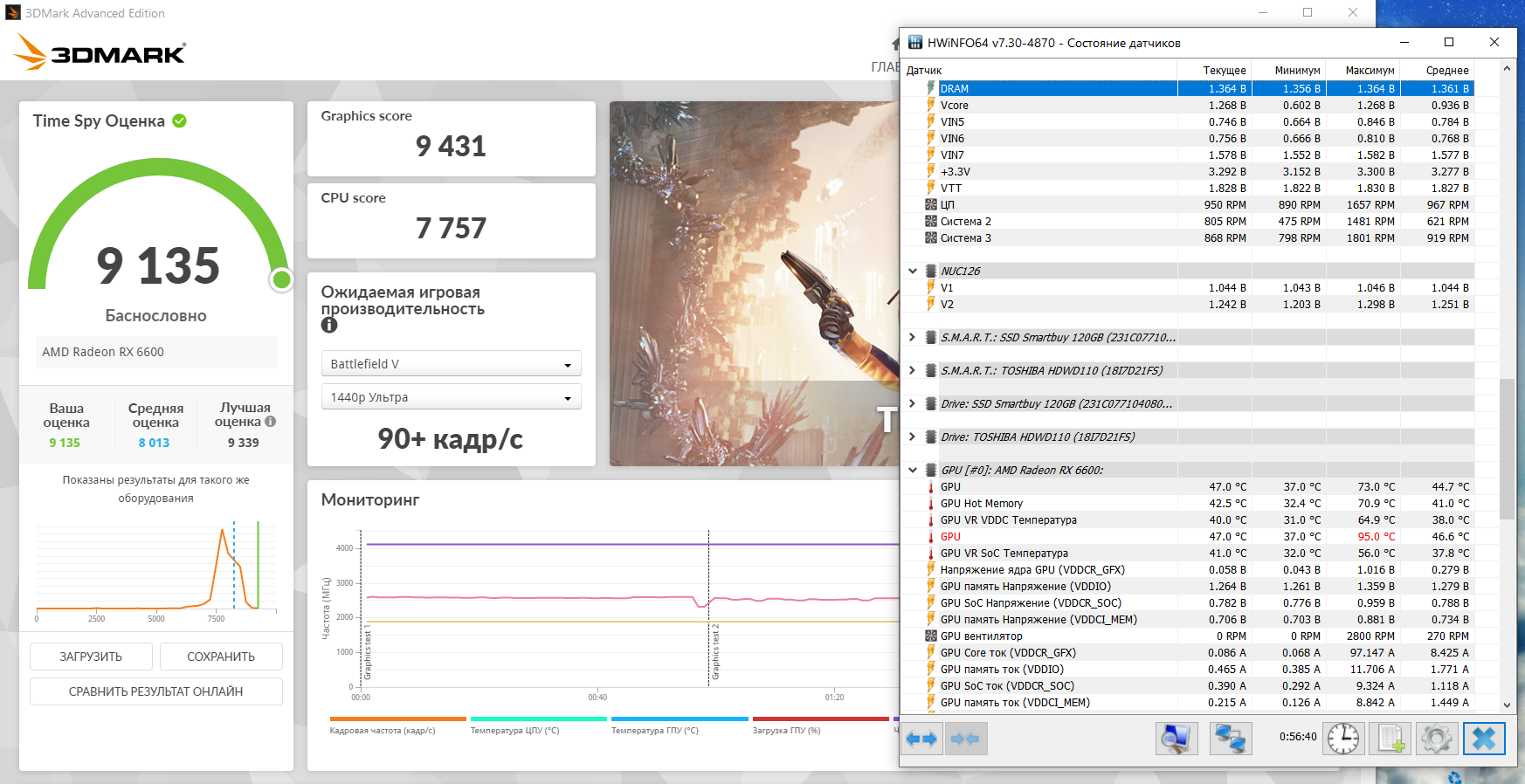
Task: Start logging with the HWiNFO sheet-plus button
Action: click(x=1390, y=739)
